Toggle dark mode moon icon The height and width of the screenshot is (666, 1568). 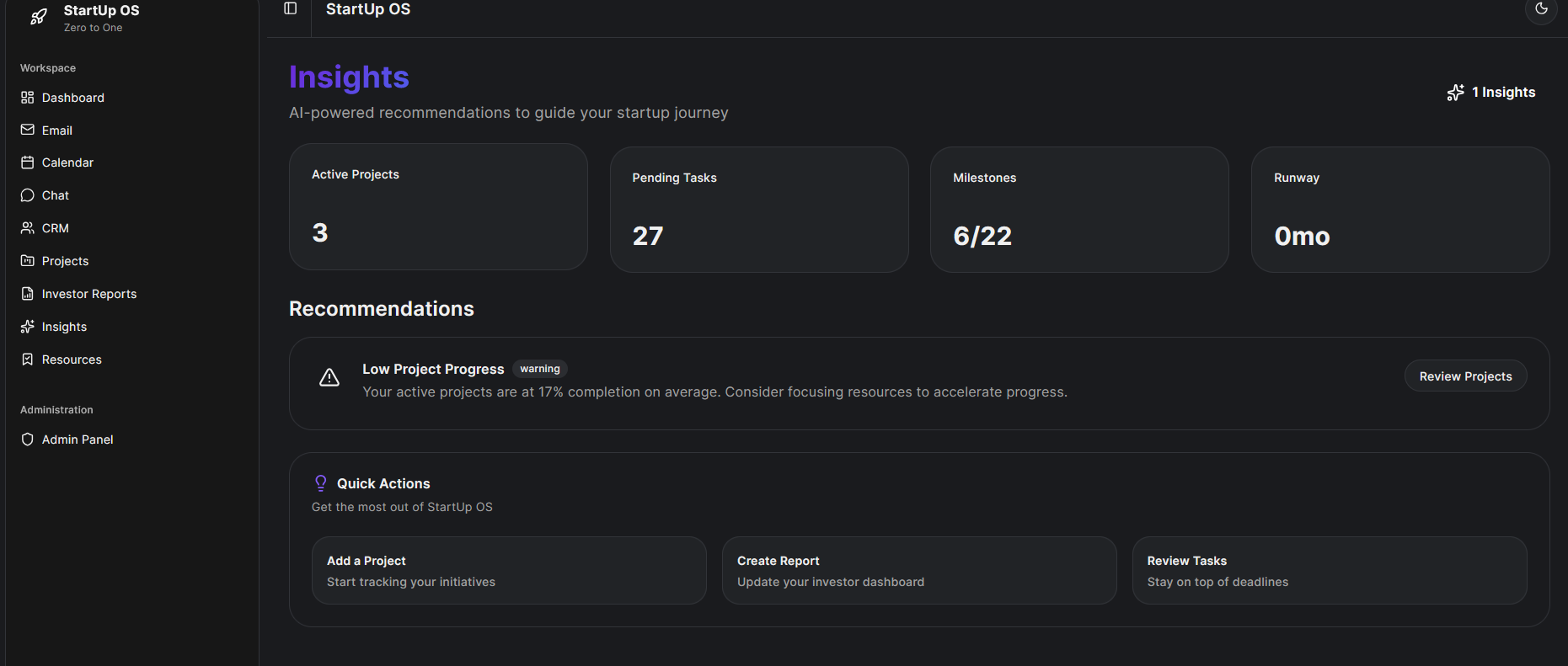click(1541, 9)
